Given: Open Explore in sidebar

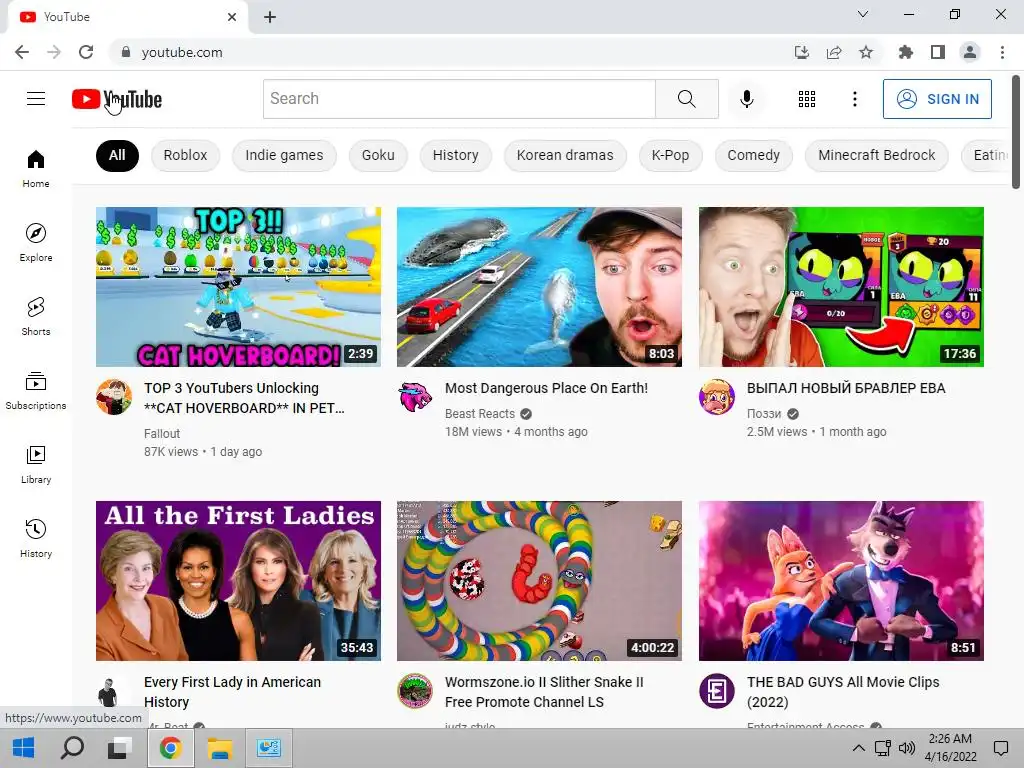Looking at the screenshot, I should coord(36,243).
